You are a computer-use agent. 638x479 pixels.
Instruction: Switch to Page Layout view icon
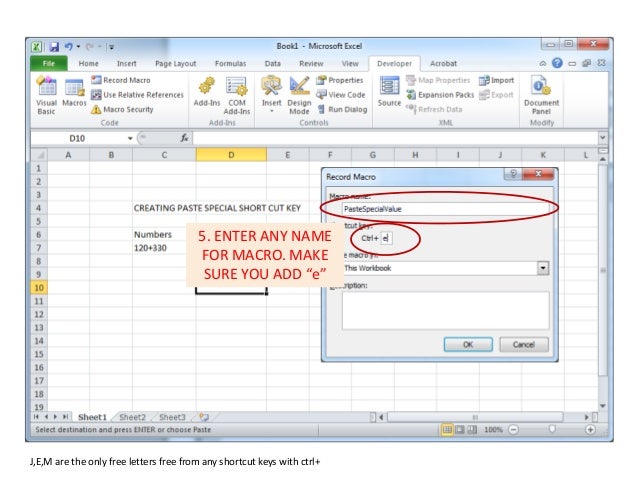(x=459, y=429)
